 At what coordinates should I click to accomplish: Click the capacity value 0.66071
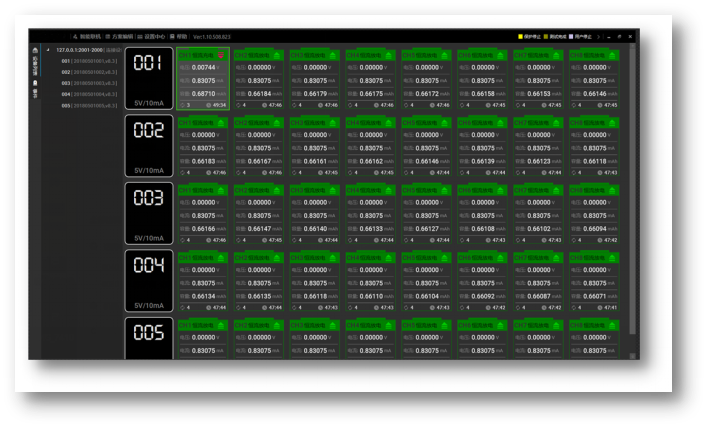[595, 297]
